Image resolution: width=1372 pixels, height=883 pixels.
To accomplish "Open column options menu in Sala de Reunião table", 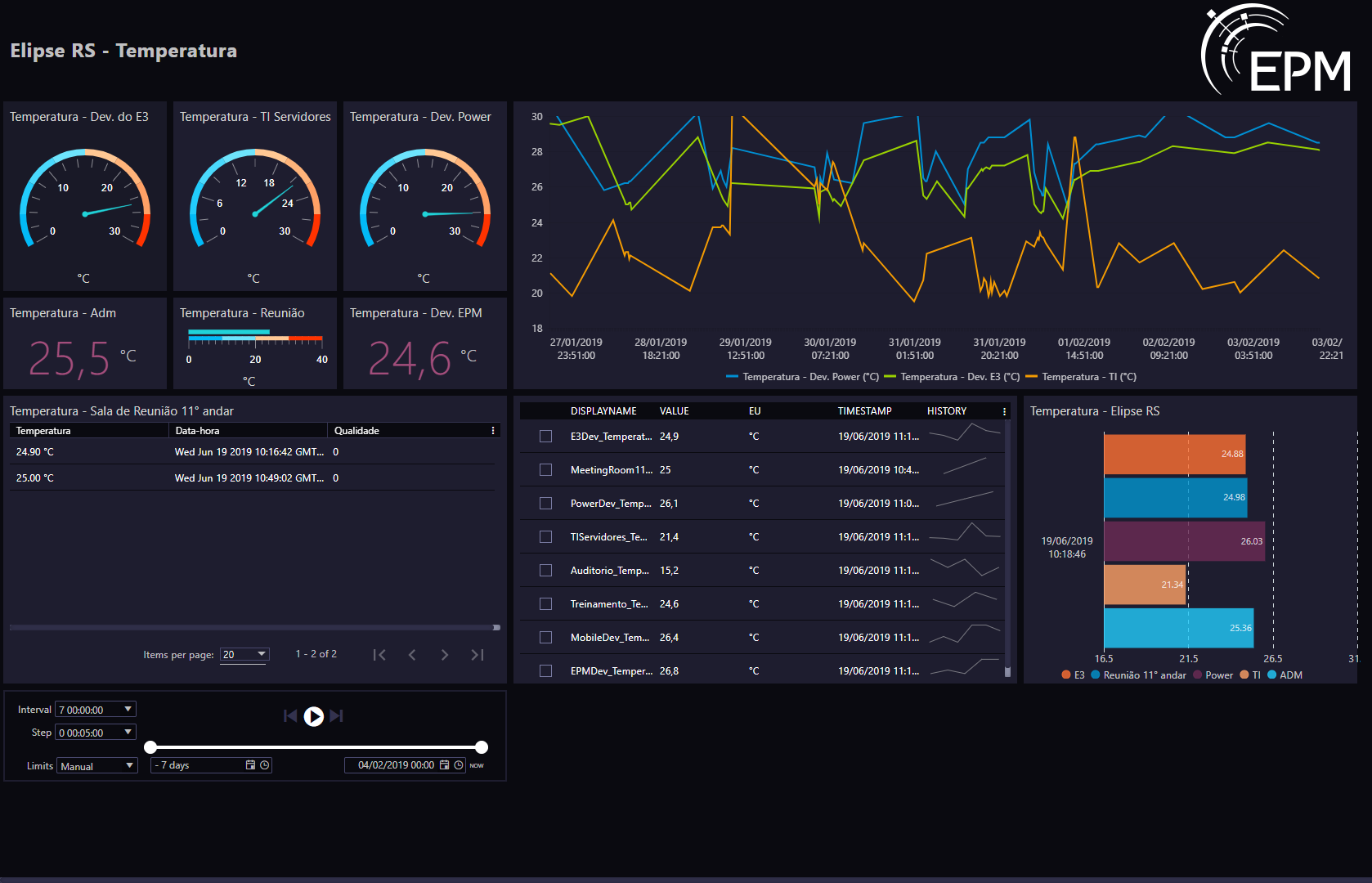I will (492, 431).
